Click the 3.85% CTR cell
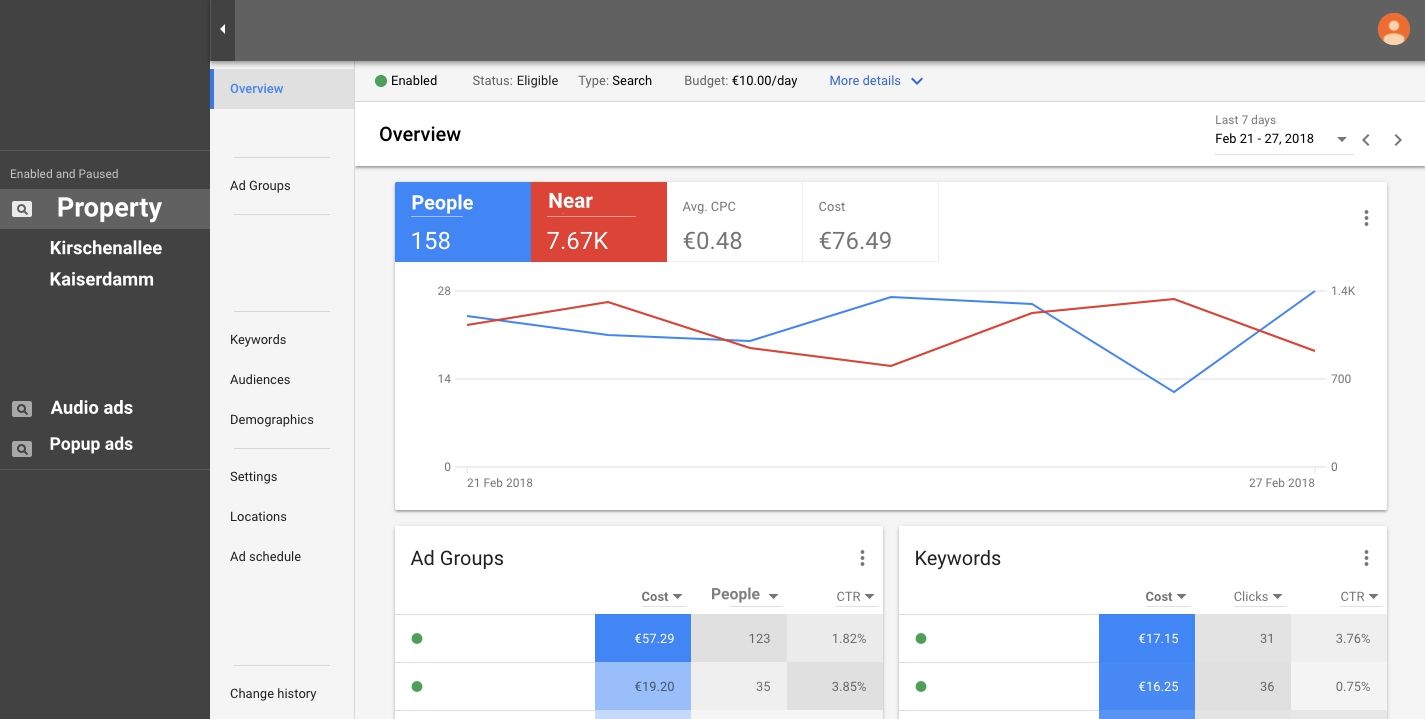1425x719 pixels. tap(835, 686)
